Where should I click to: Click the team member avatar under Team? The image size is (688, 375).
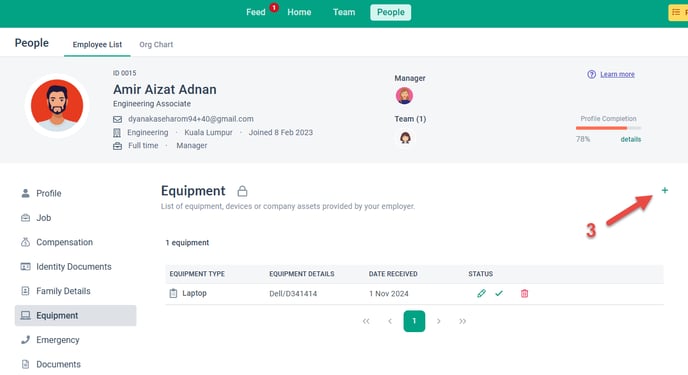pyautogui.click(x=405, y=138)
